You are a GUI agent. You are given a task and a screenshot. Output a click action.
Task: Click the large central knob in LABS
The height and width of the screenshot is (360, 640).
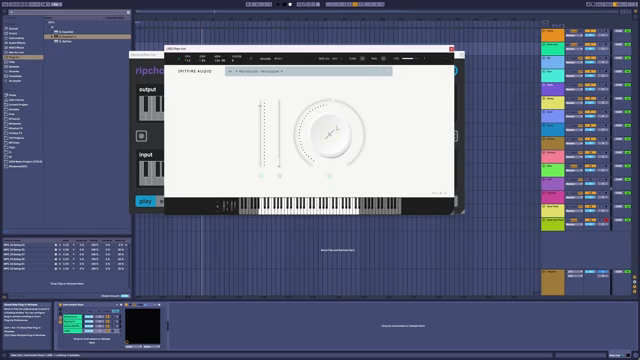coord(330,135)
